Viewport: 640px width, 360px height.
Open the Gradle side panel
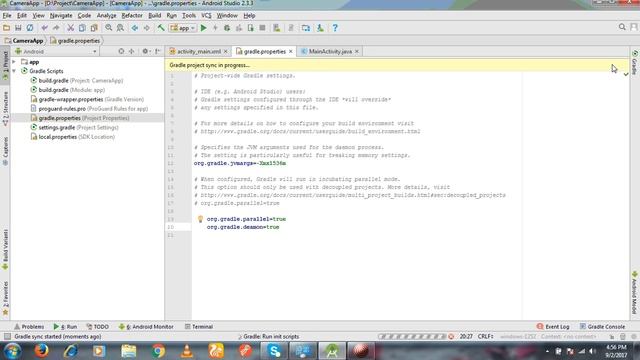(x=635, y=62)
